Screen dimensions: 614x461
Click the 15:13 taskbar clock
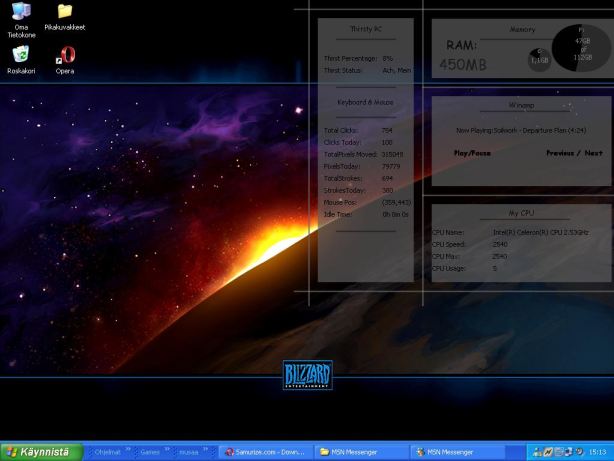click(x=598, y=452)
